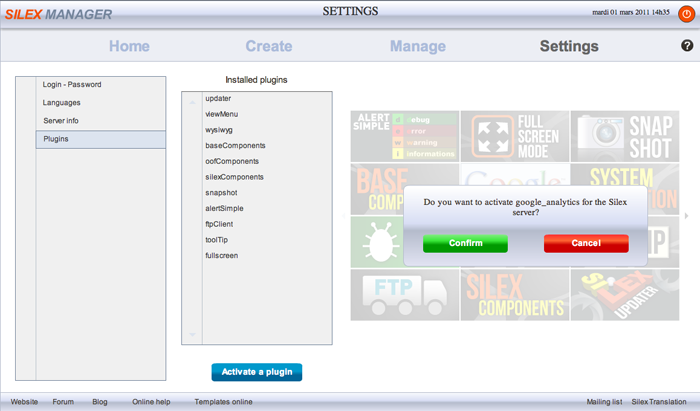Open the help question mark icon
Image resolution: width=700 pixels, height=411 pixels.
point(687,45)
